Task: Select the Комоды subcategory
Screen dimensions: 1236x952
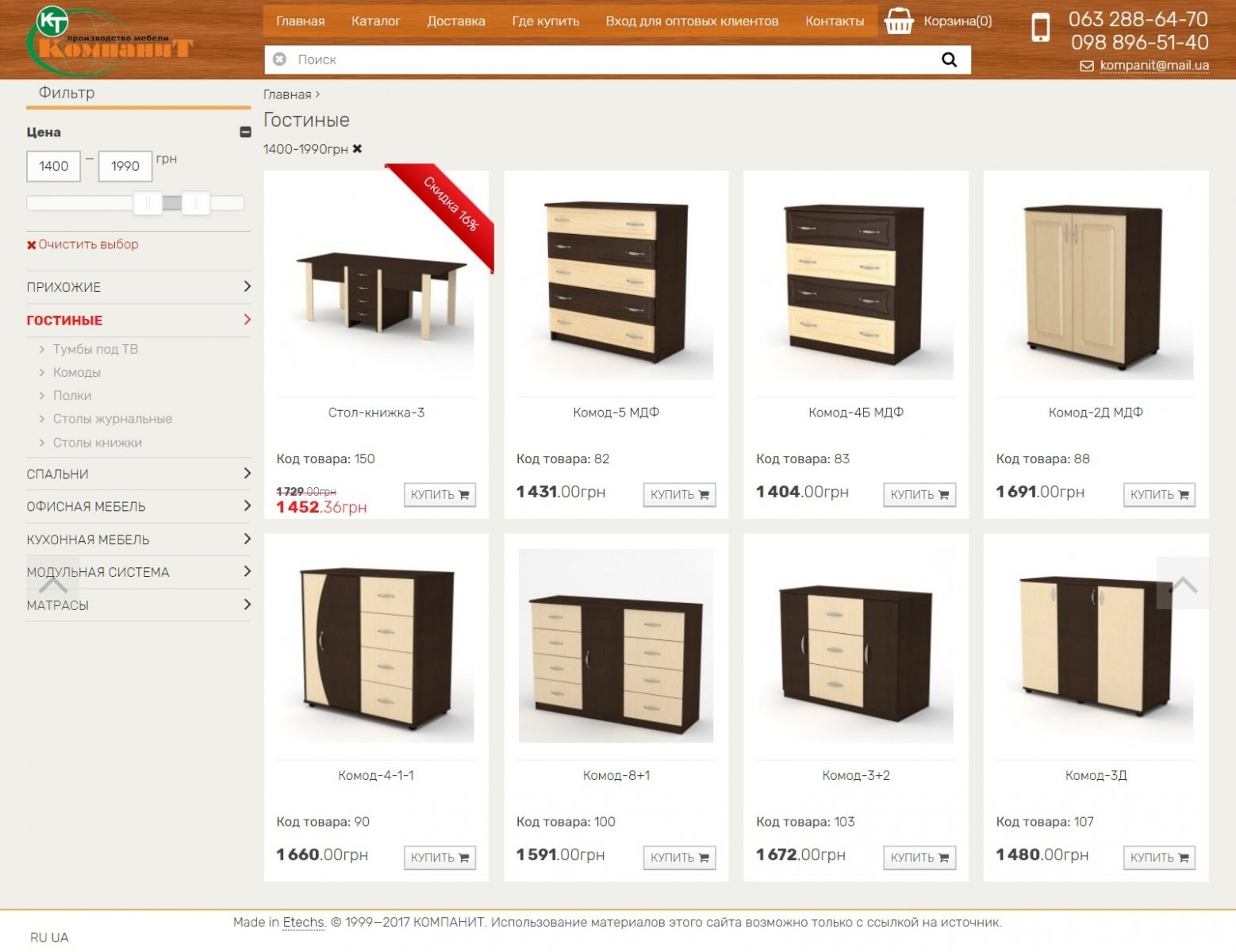Action: tap(76, 372)
